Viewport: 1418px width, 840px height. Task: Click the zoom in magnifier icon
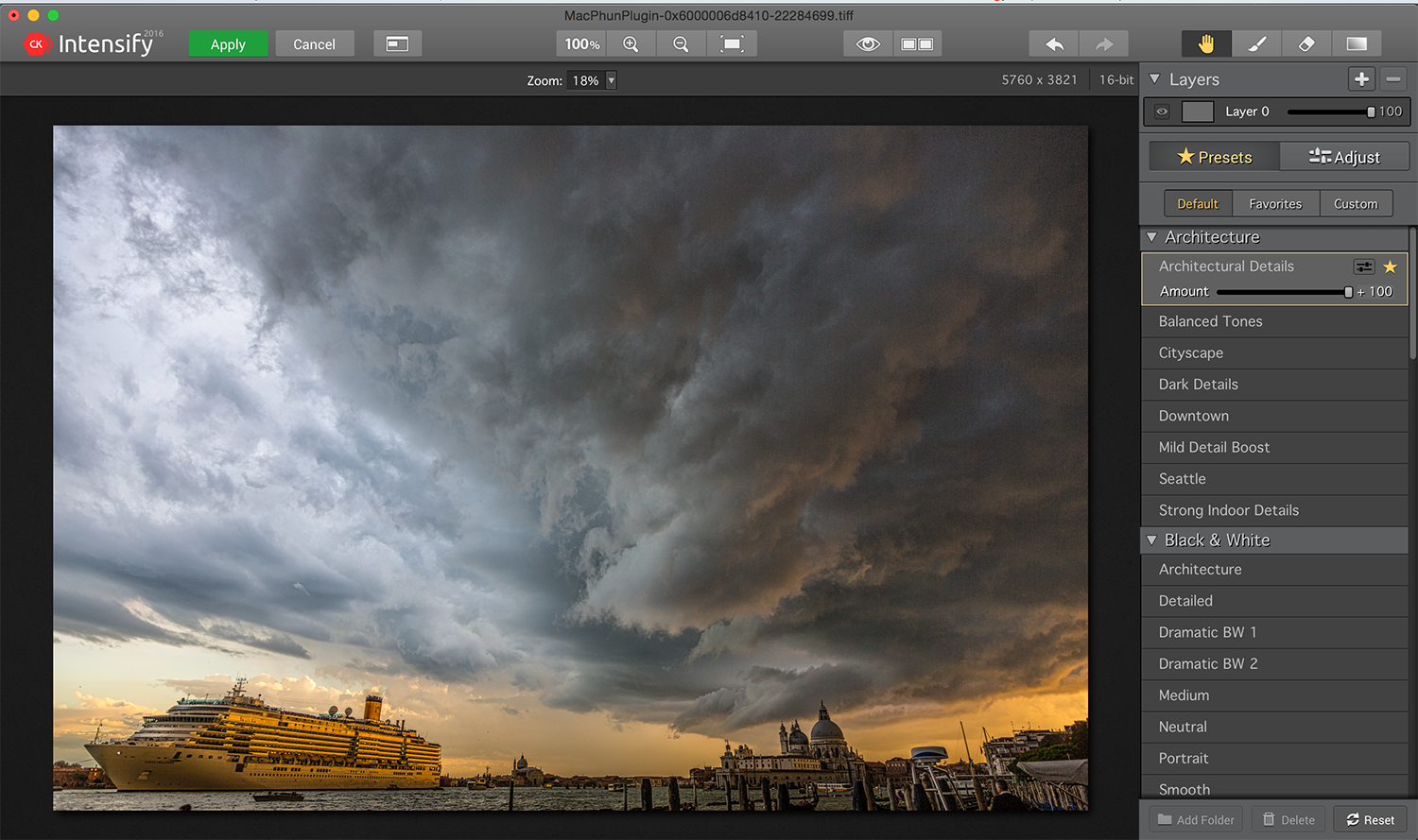[x=631, y=44]
